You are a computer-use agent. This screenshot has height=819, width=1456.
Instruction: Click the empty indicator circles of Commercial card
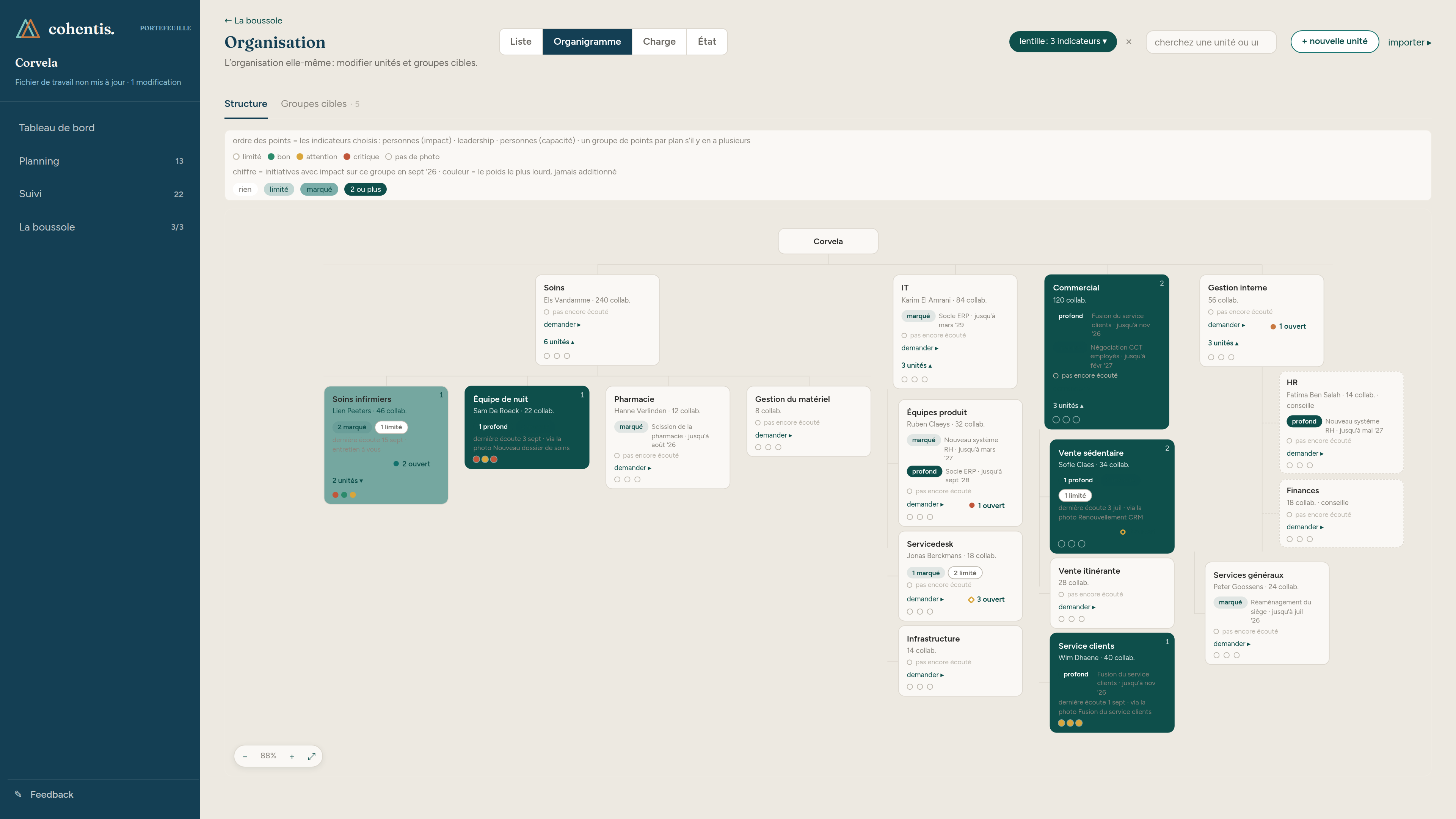click(x=1066, y=420)
